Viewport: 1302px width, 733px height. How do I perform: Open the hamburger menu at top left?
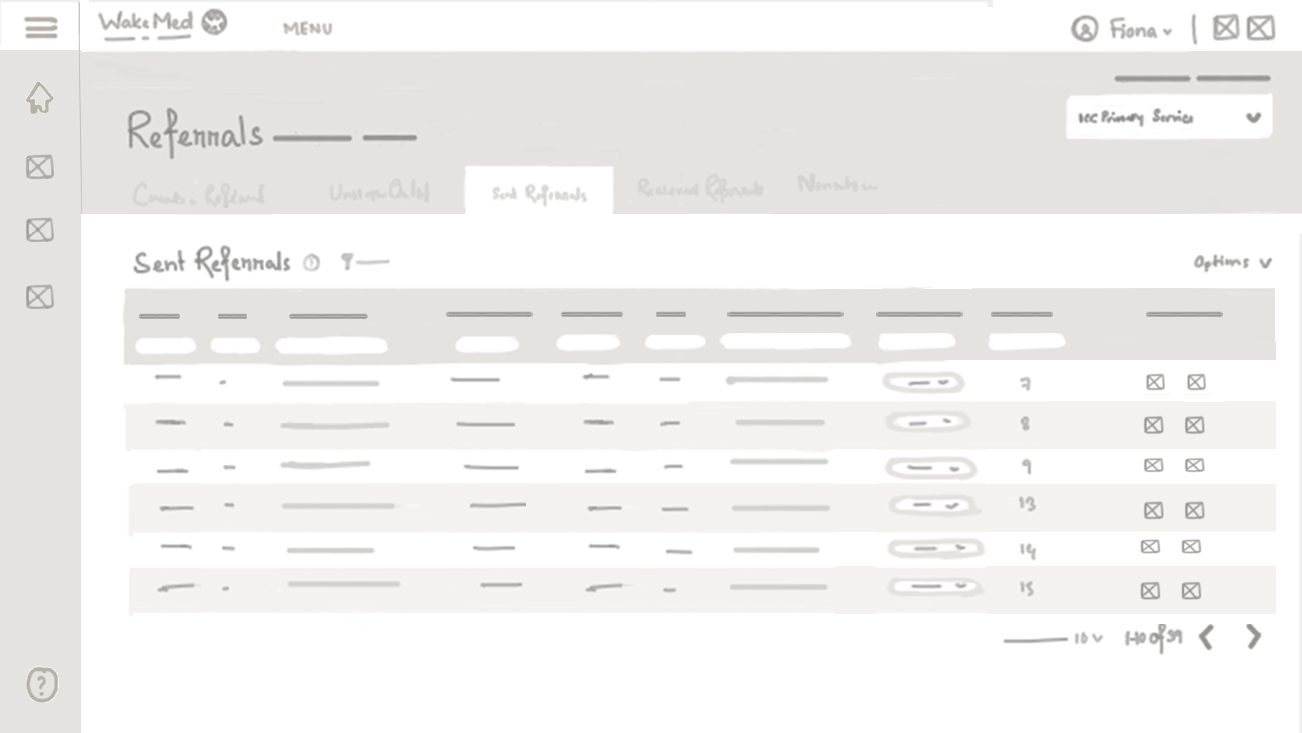(40, 27)
